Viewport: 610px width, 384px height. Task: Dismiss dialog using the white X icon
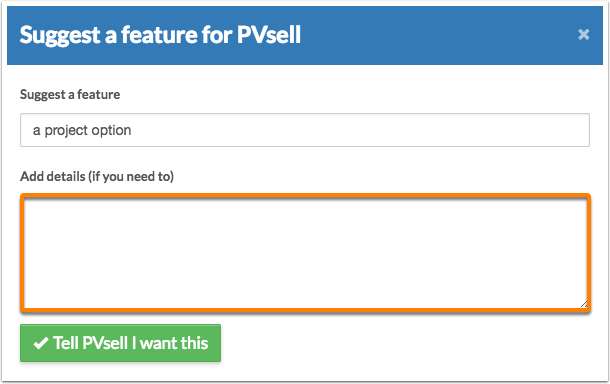click(583, 35)
